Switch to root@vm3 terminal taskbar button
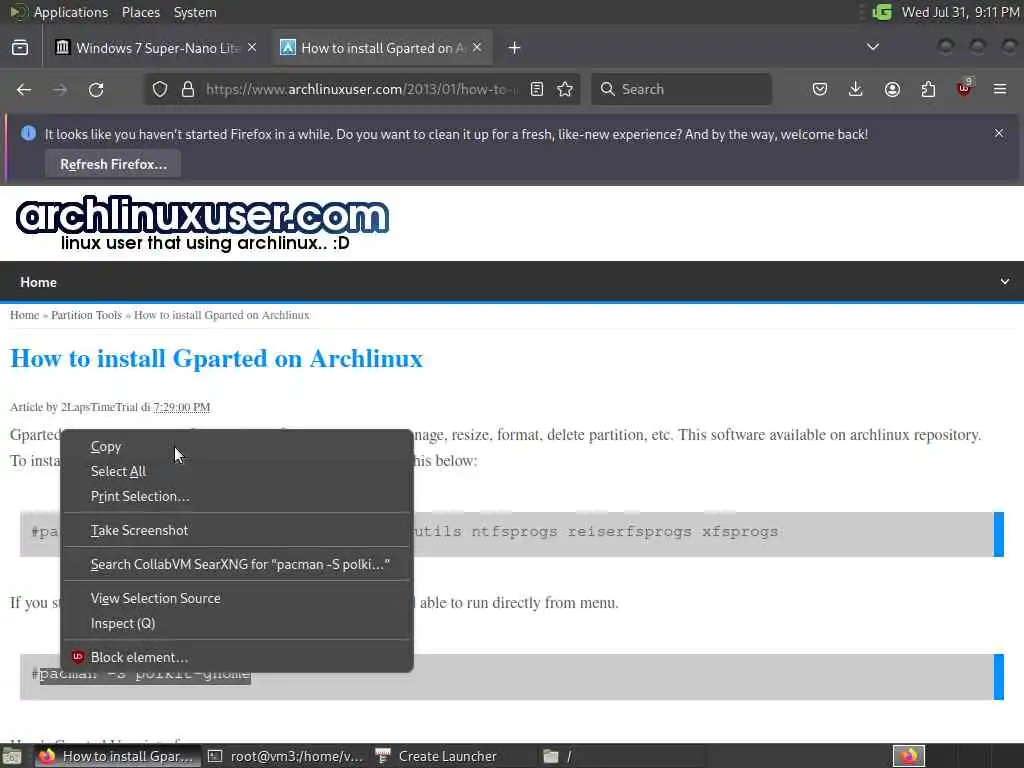Image resolution: width=1024 pixels, height=768 pixels. 286,756
